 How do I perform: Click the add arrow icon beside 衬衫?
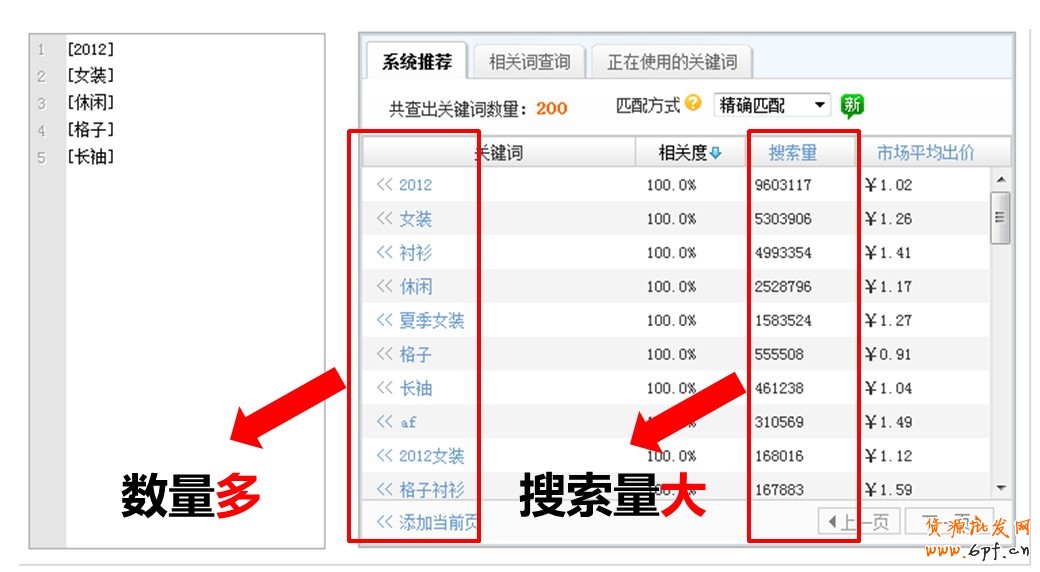[x=385, y=253]
